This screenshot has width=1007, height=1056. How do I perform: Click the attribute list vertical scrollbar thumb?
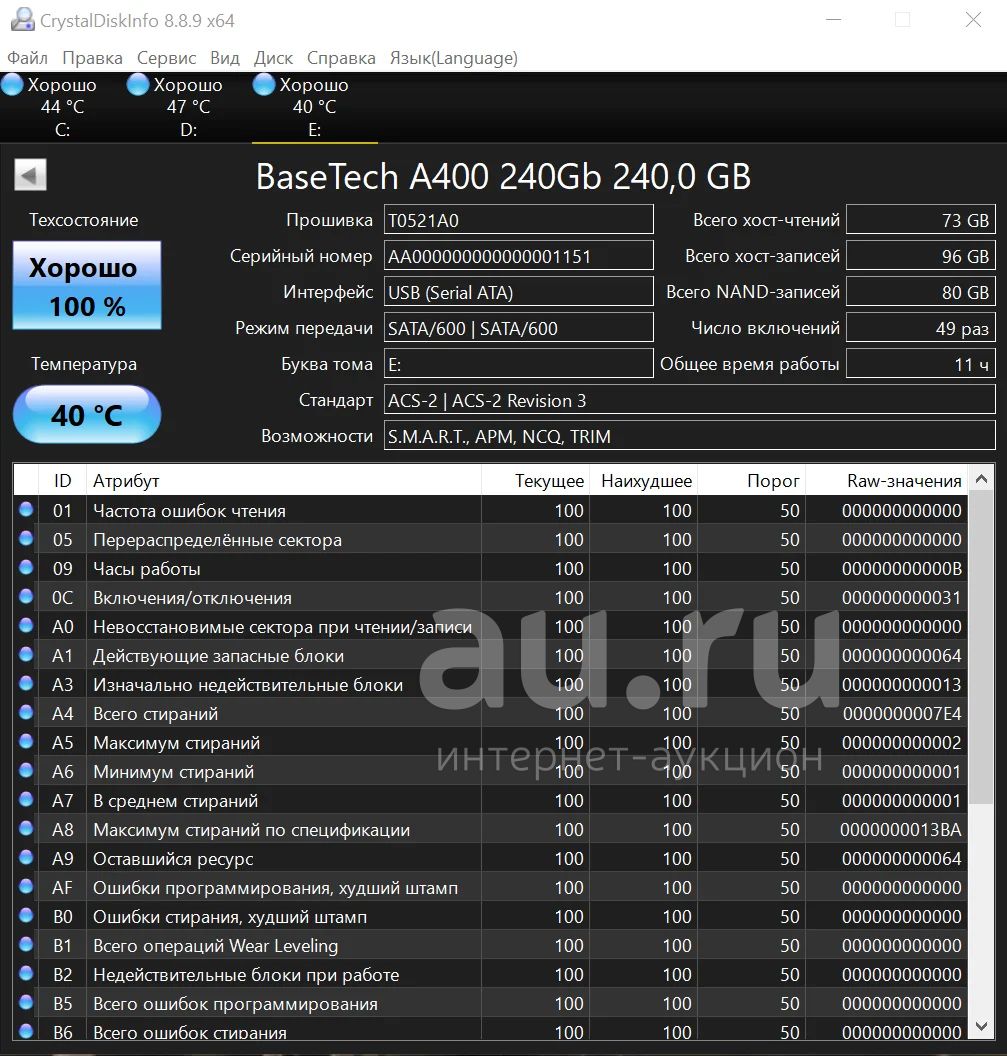pos(981,647)
